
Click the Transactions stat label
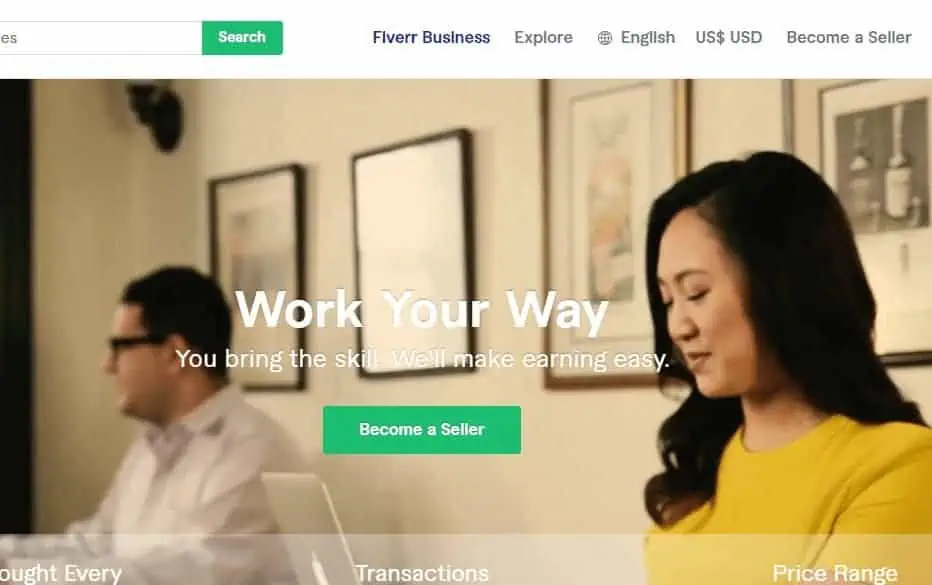click(x=421, y=573)
